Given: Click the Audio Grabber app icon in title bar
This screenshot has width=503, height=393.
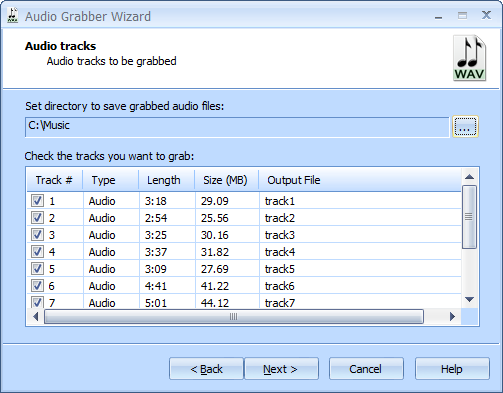Looking at the screenshot, I should point(13,16).
